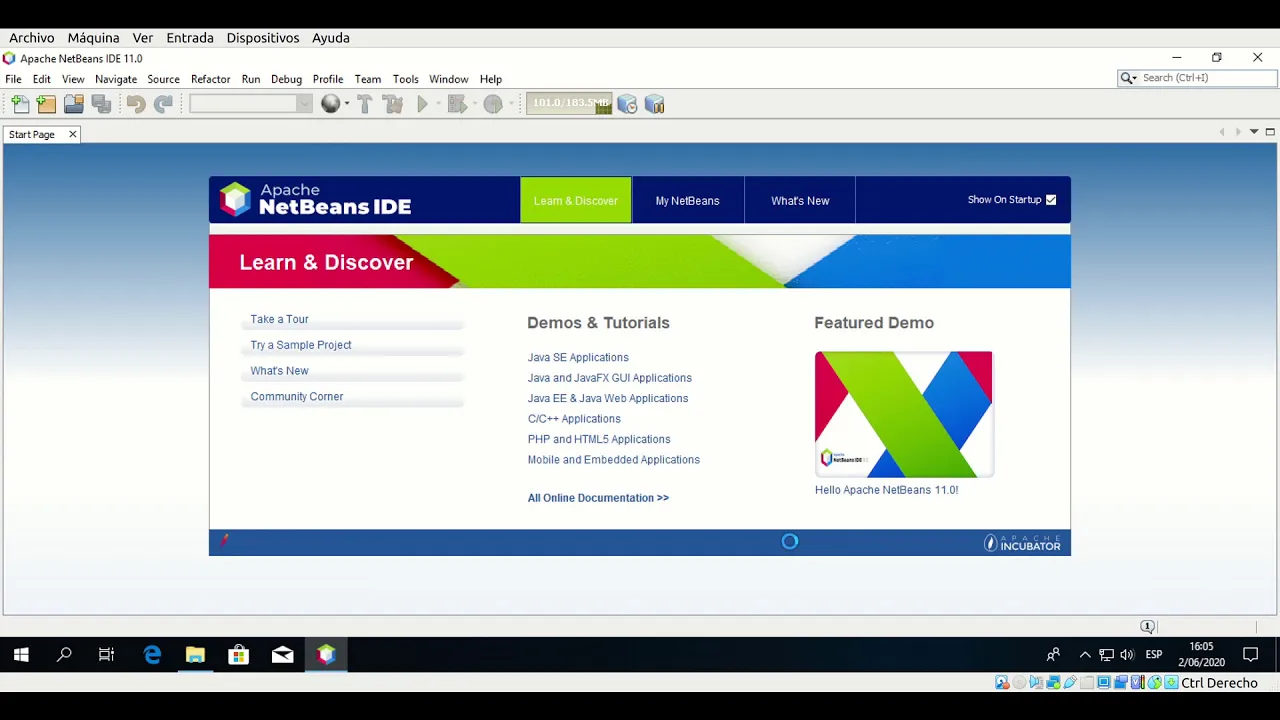
Task: Open the Community Corner link
Action: [x=297, y=397]
